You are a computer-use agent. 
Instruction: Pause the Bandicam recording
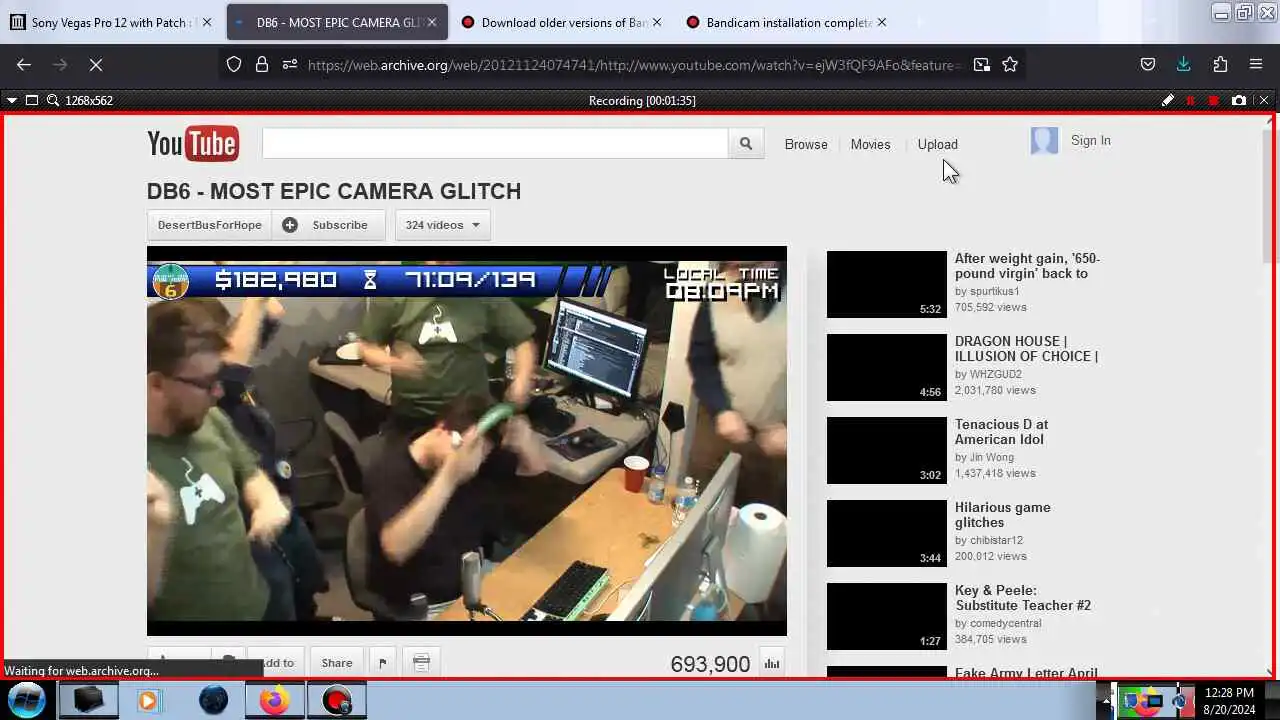pos(1190,100)
